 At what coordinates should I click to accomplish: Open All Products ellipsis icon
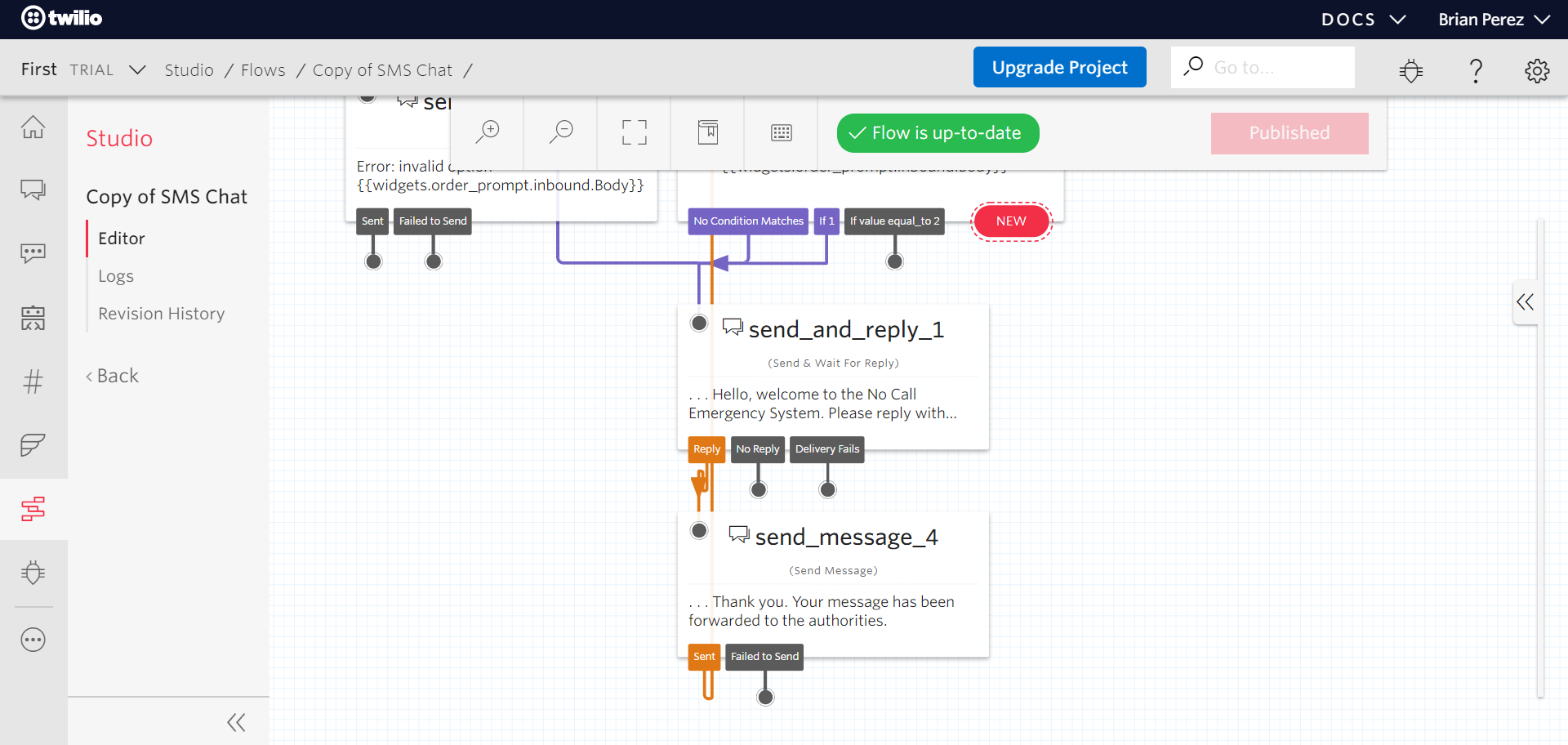click(x=33, y=640)
